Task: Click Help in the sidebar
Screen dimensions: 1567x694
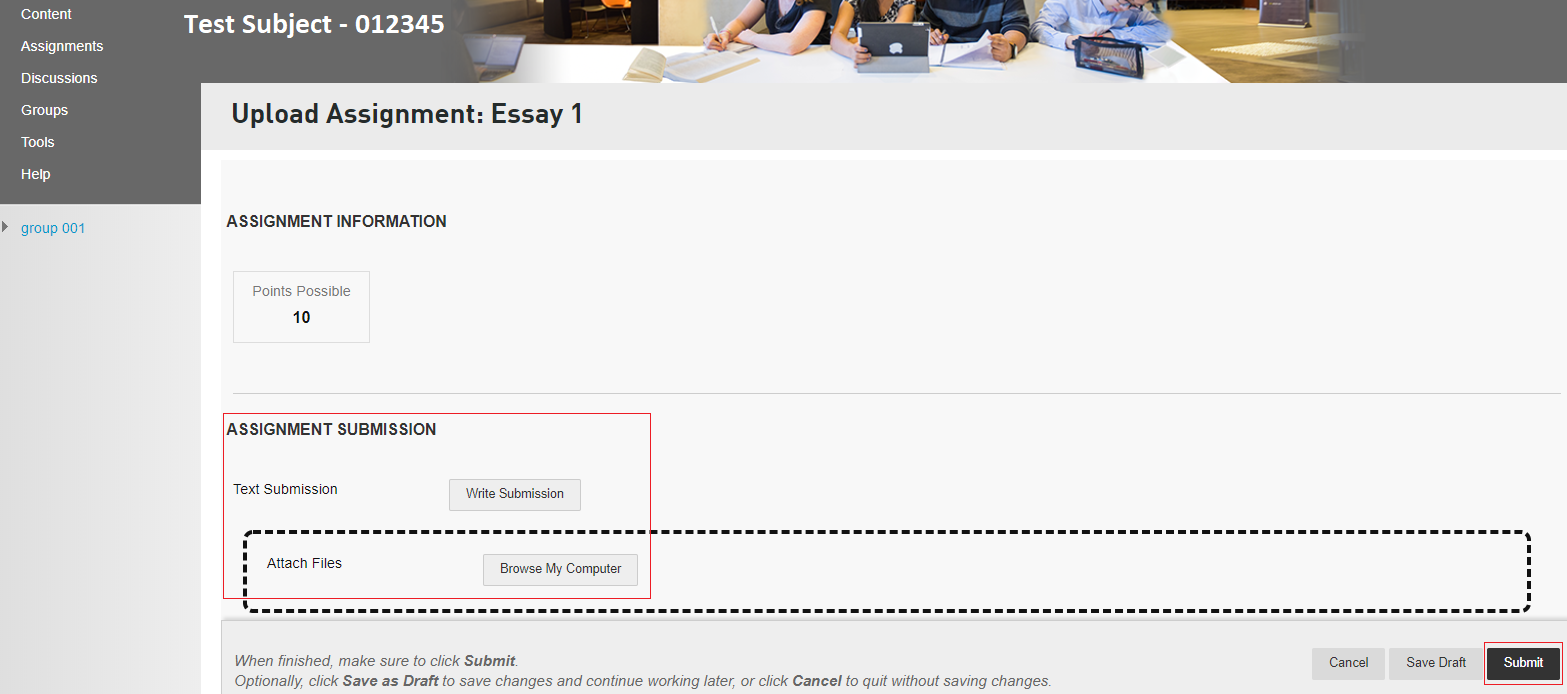Action: click(35, 174)
